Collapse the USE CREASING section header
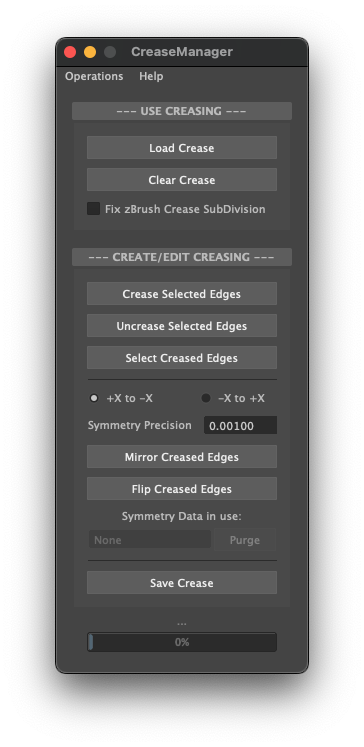 click(x=182, y=111)
